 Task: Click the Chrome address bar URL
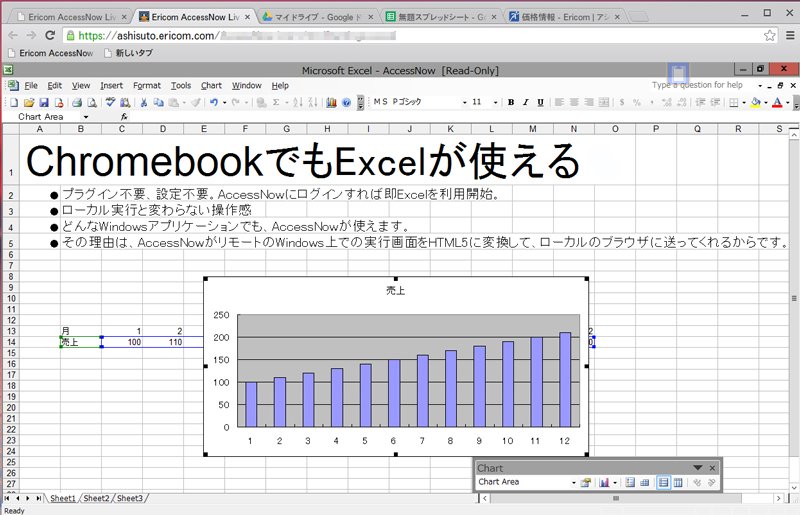click(237, 35)
